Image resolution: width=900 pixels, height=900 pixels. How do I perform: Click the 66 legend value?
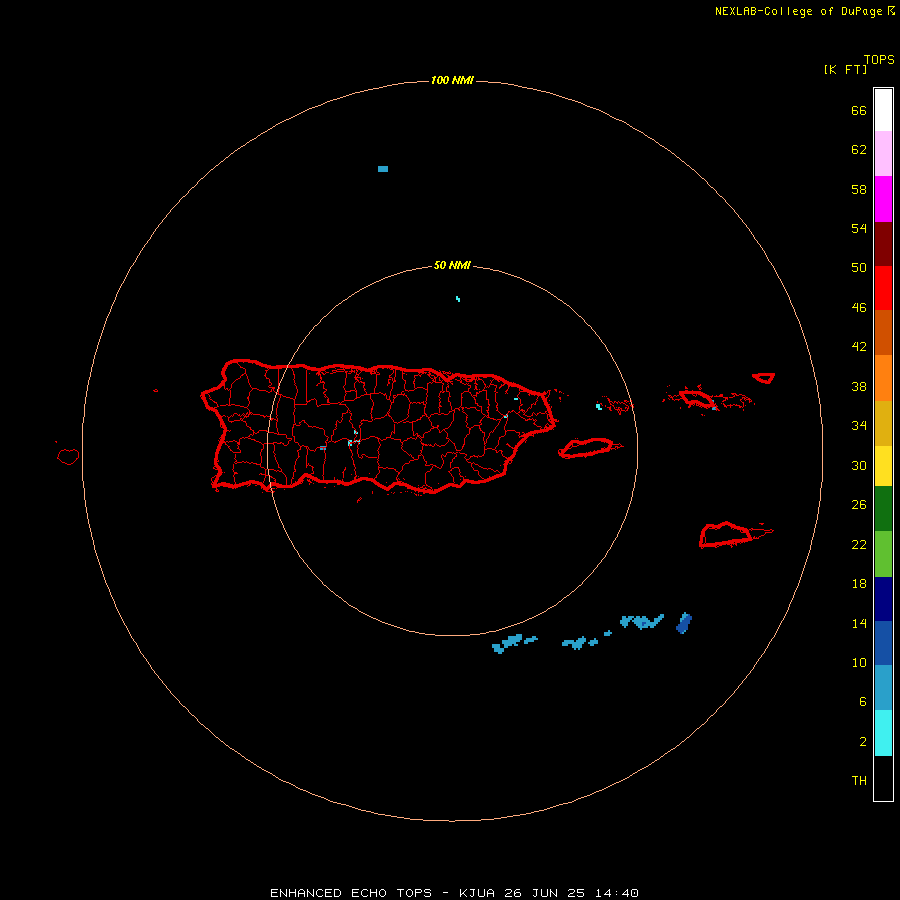(x=859, y=111)
